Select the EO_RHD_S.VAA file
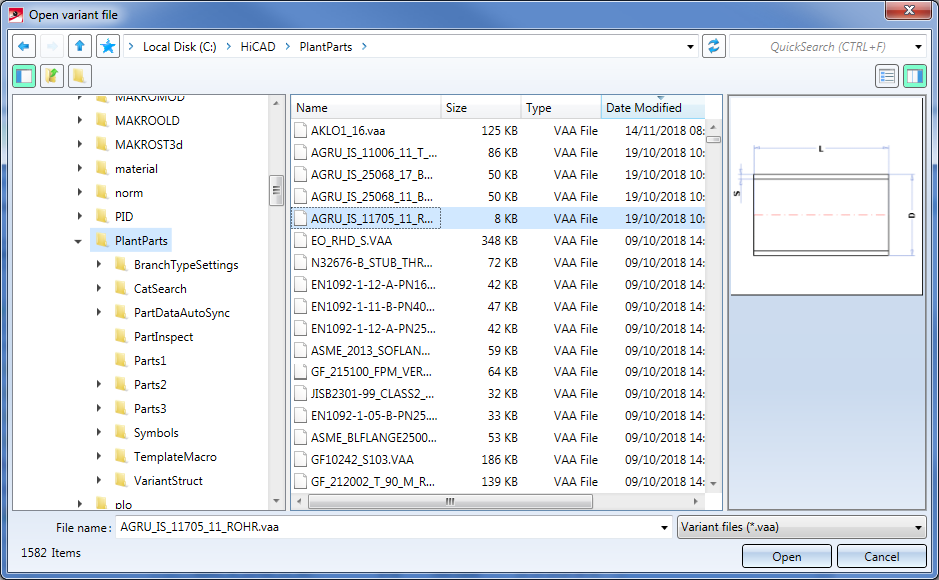 352,241
